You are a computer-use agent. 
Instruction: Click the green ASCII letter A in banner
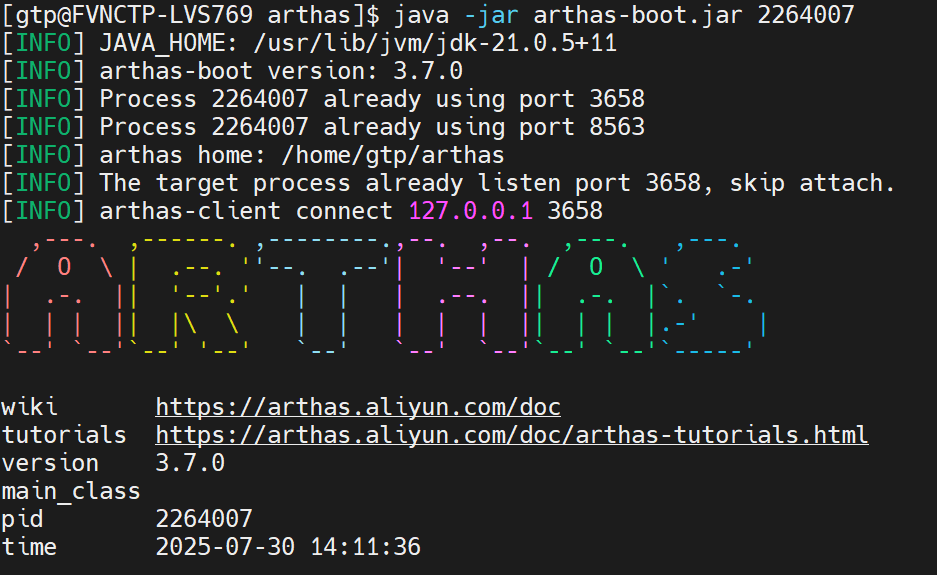596,296
